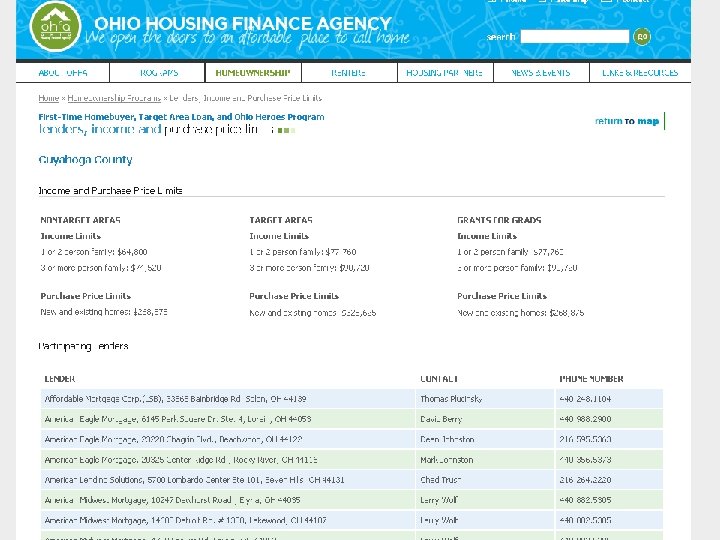This screenshot has width=720, height=540.
Task: Click phone number 440 988.2900
Action: tap(585, 419)
